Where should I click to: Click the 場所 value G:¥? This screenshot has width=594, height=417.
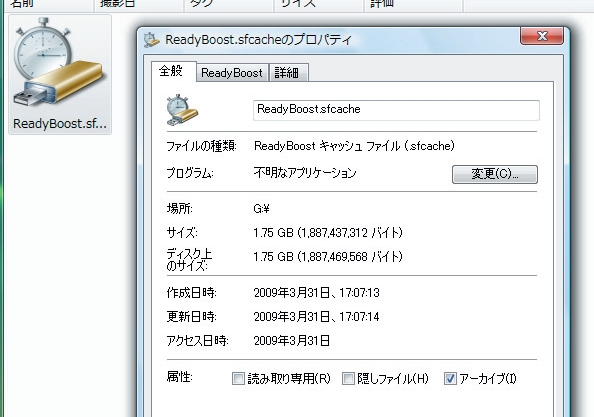pos(261,209)
